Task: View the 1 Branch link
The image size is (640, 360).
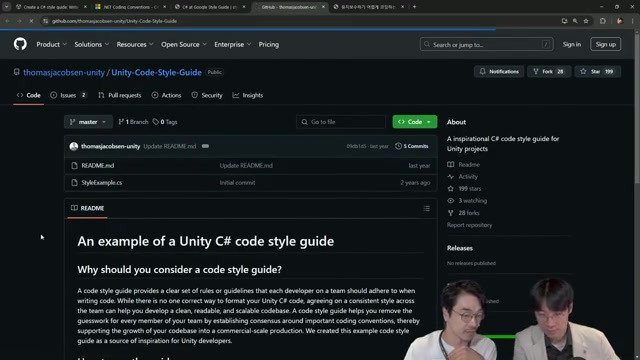Action: click(133, 122)
